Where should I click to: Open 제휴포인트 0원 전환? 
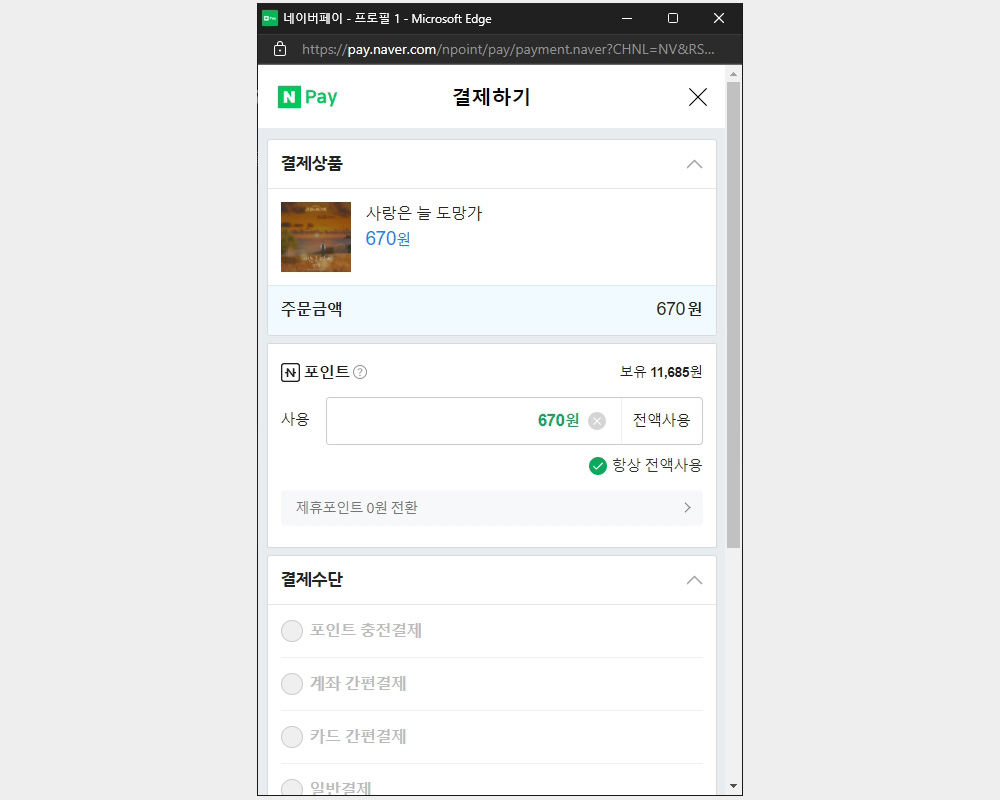pos(492,508)
